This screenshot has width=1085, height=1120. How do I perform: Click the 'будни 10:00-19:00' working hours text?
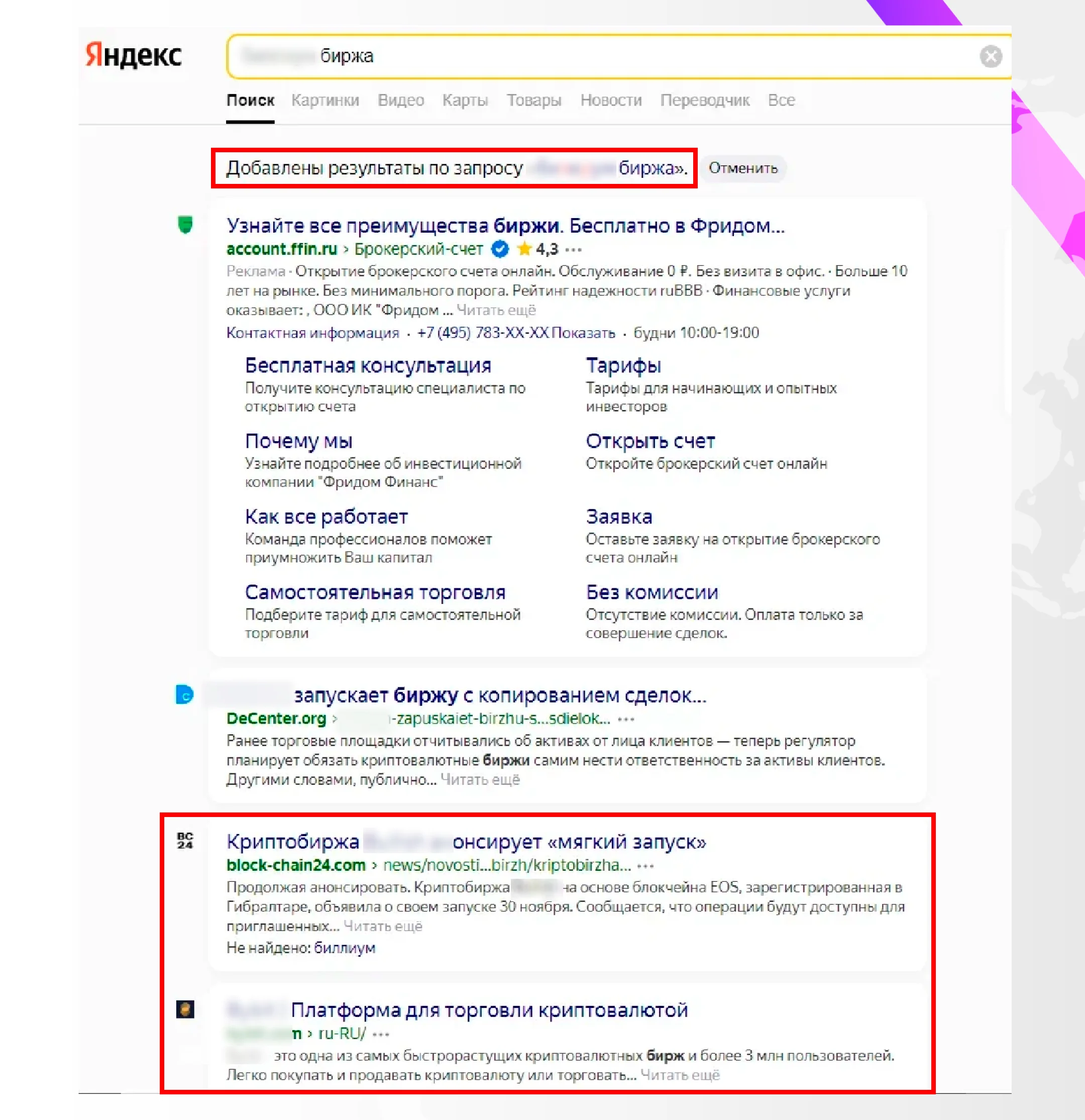[x=696, y=333]
